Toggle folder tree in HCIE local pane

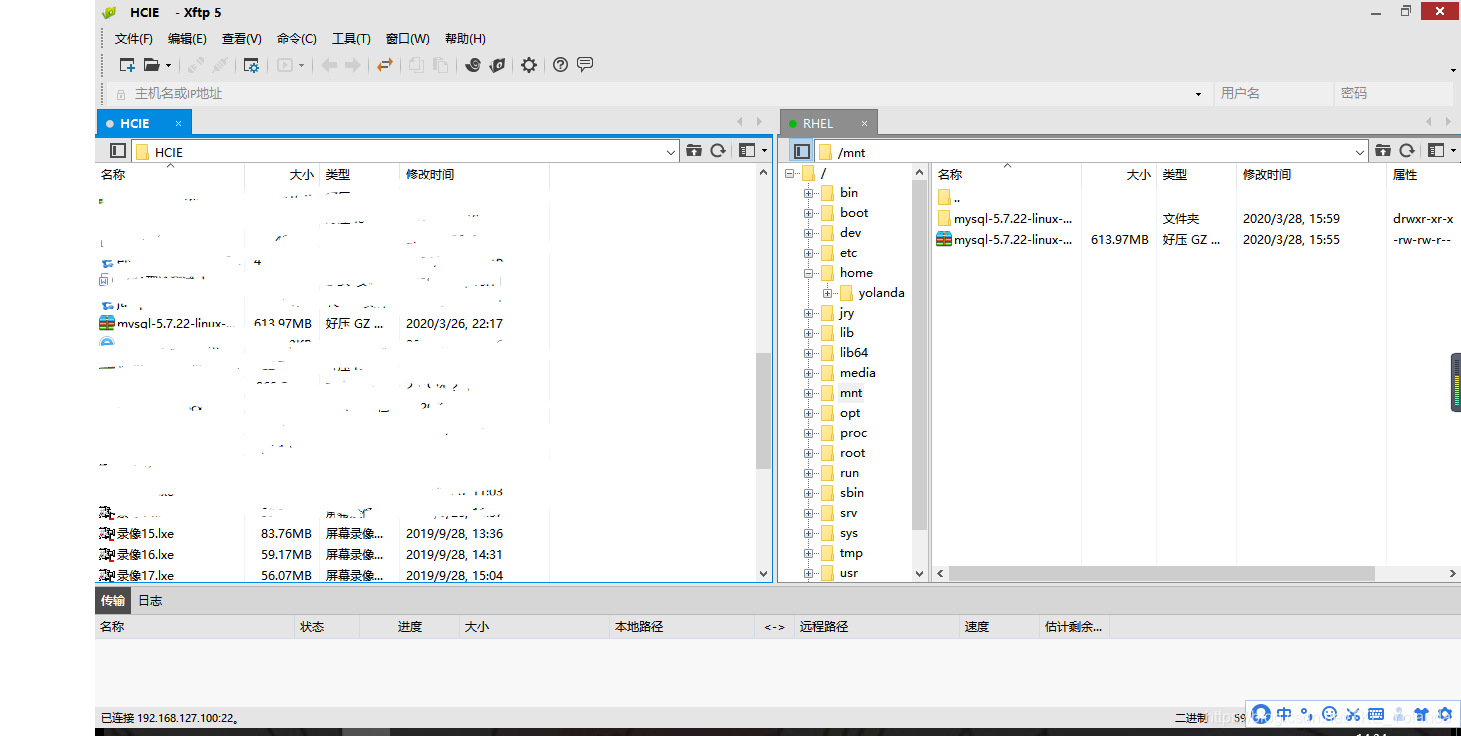tap(118, 151)
